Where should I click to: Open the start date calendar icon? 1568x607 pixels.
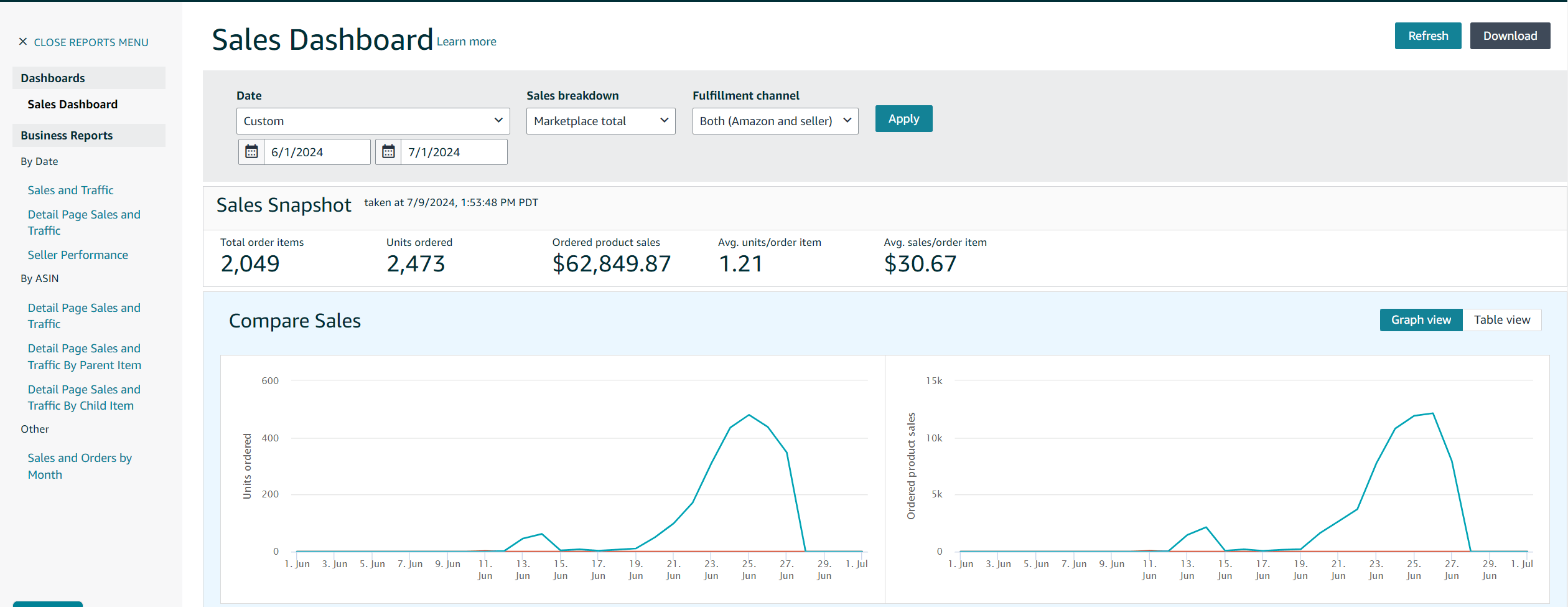(251, 152)
